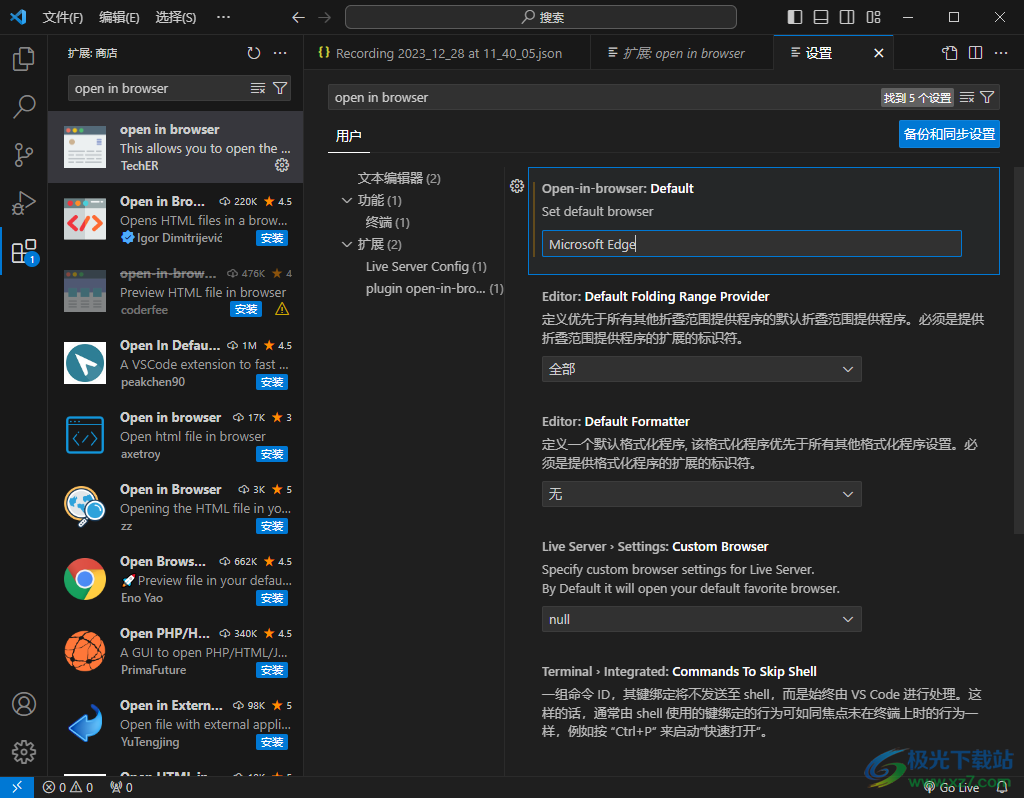The image size is (1024, 798).
Task: Click the Accounts icon in activity bar
Action: coord(24,704)
